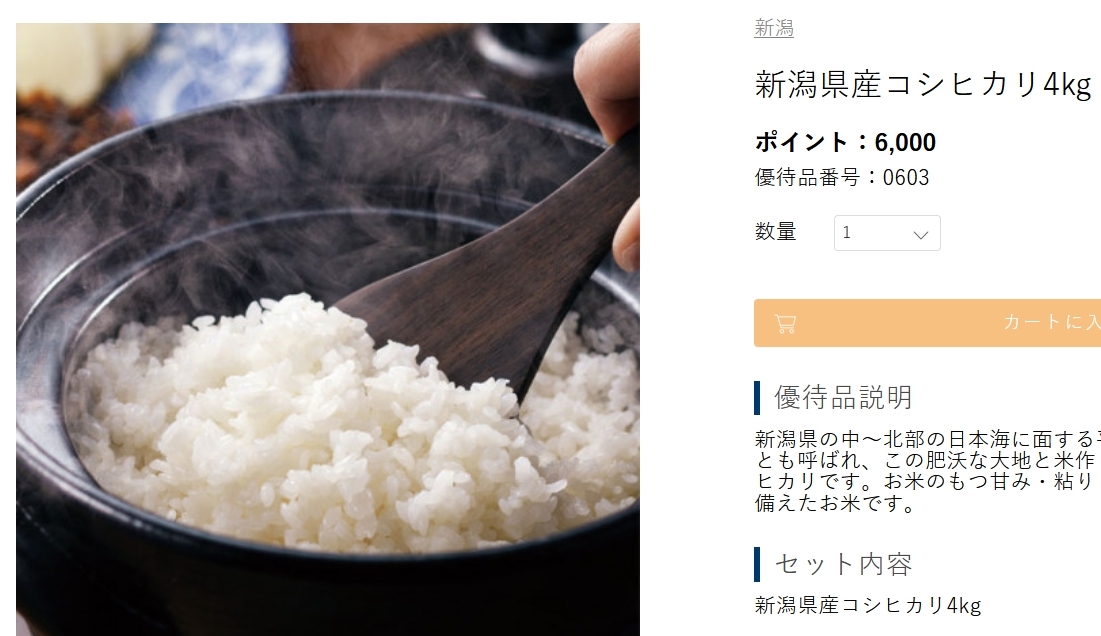Click the 数量 label
Viewport: 1101px width, 636px height.
pos(776,231)
